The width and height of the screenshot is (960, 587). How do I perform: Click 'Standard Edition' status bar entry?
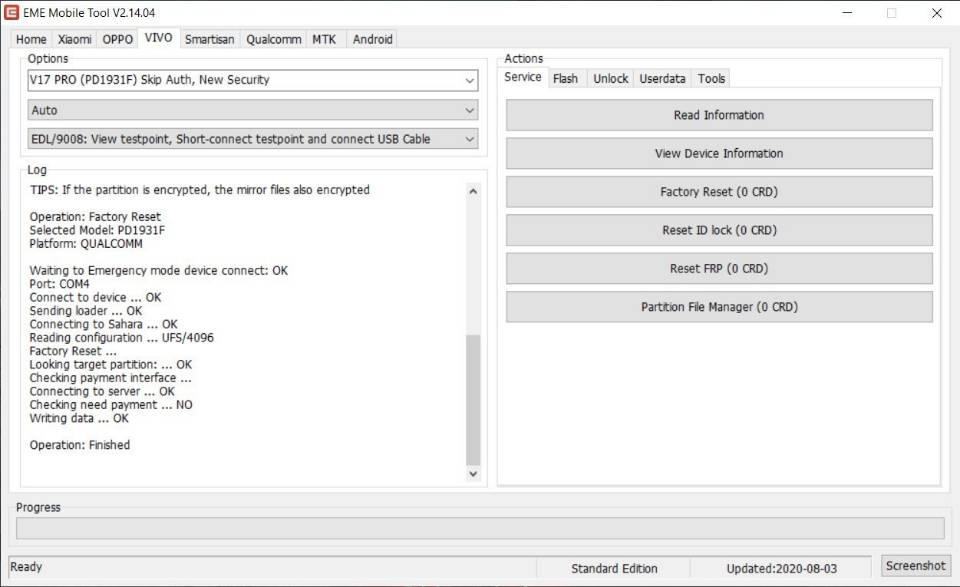[x=614, y=569]
